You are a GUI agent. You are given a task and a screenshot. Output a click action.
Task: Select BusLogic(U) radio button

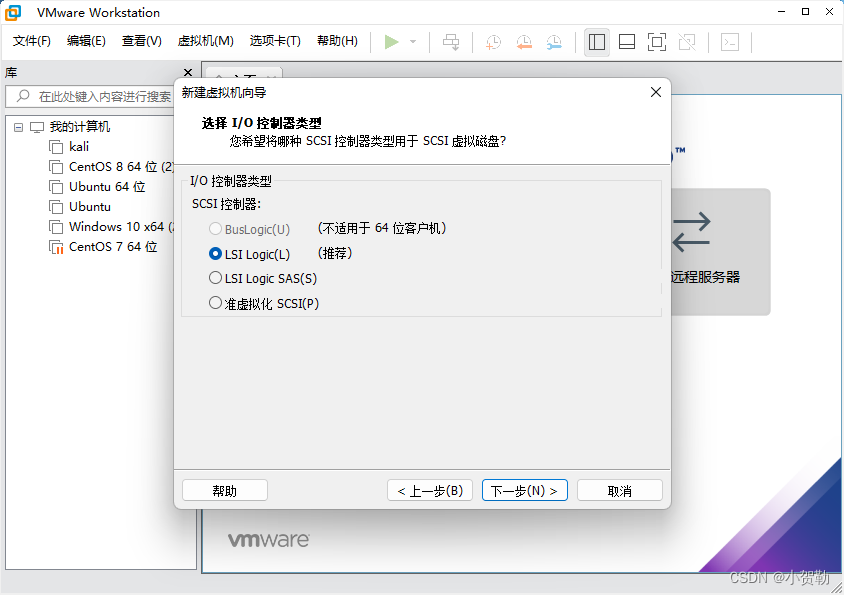tap(215, 229)
